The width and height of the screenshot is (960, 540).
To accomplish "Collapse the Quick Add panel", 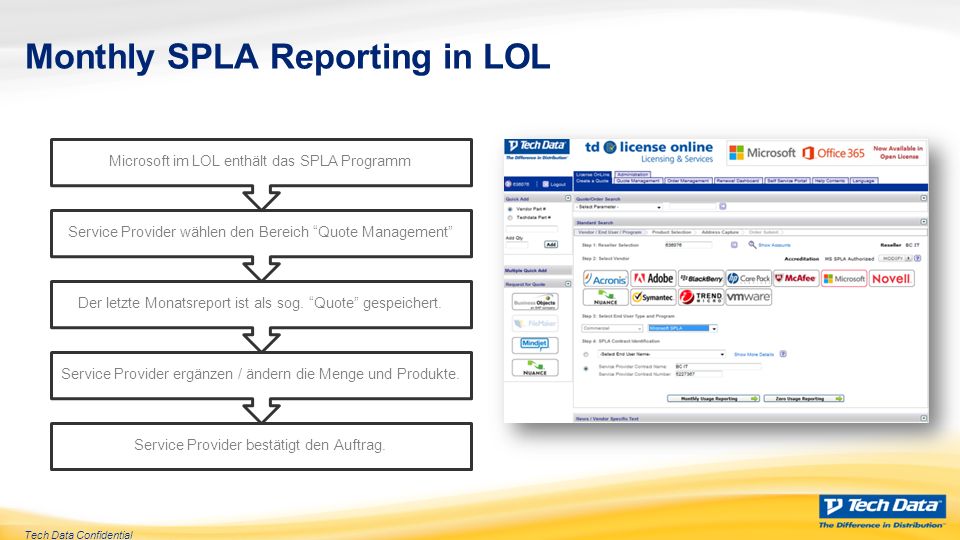I will (568, 198).
